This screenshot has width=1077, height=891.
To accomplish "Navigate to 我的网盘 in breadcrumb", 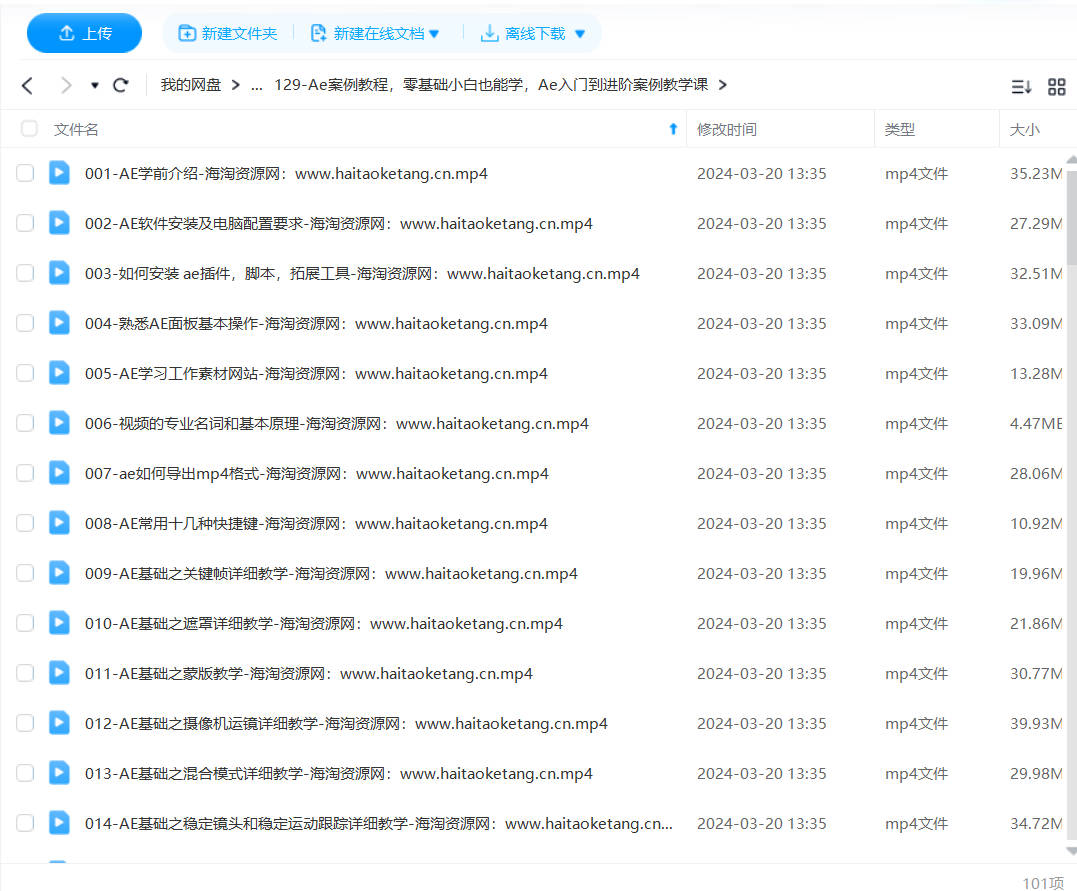I will tap(191, 85).
